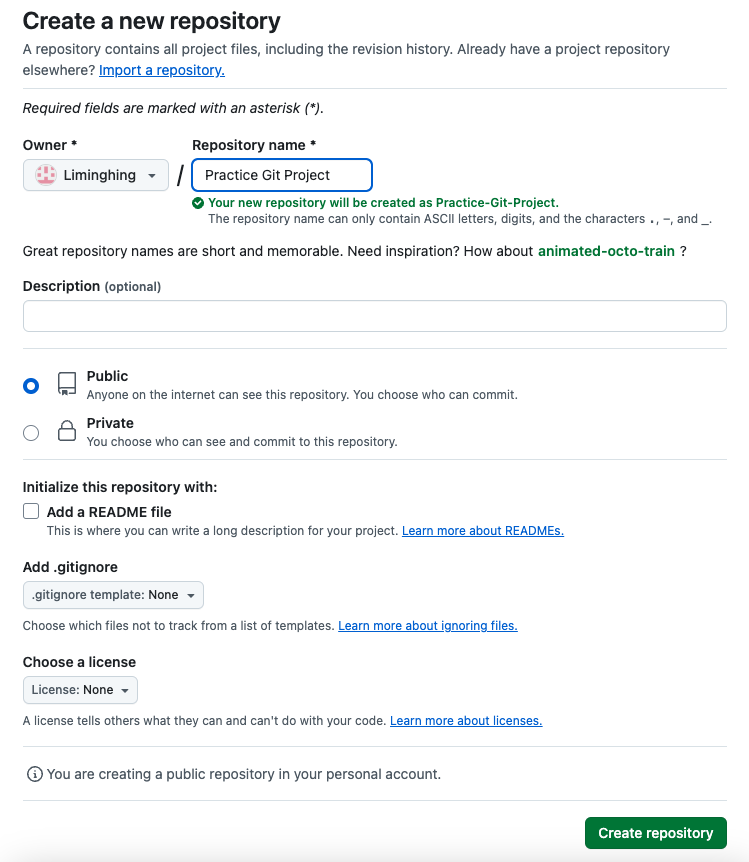This screenshot has width=749, height=862.
Task: Click the Description input field
Action: [x=374, y=315]
